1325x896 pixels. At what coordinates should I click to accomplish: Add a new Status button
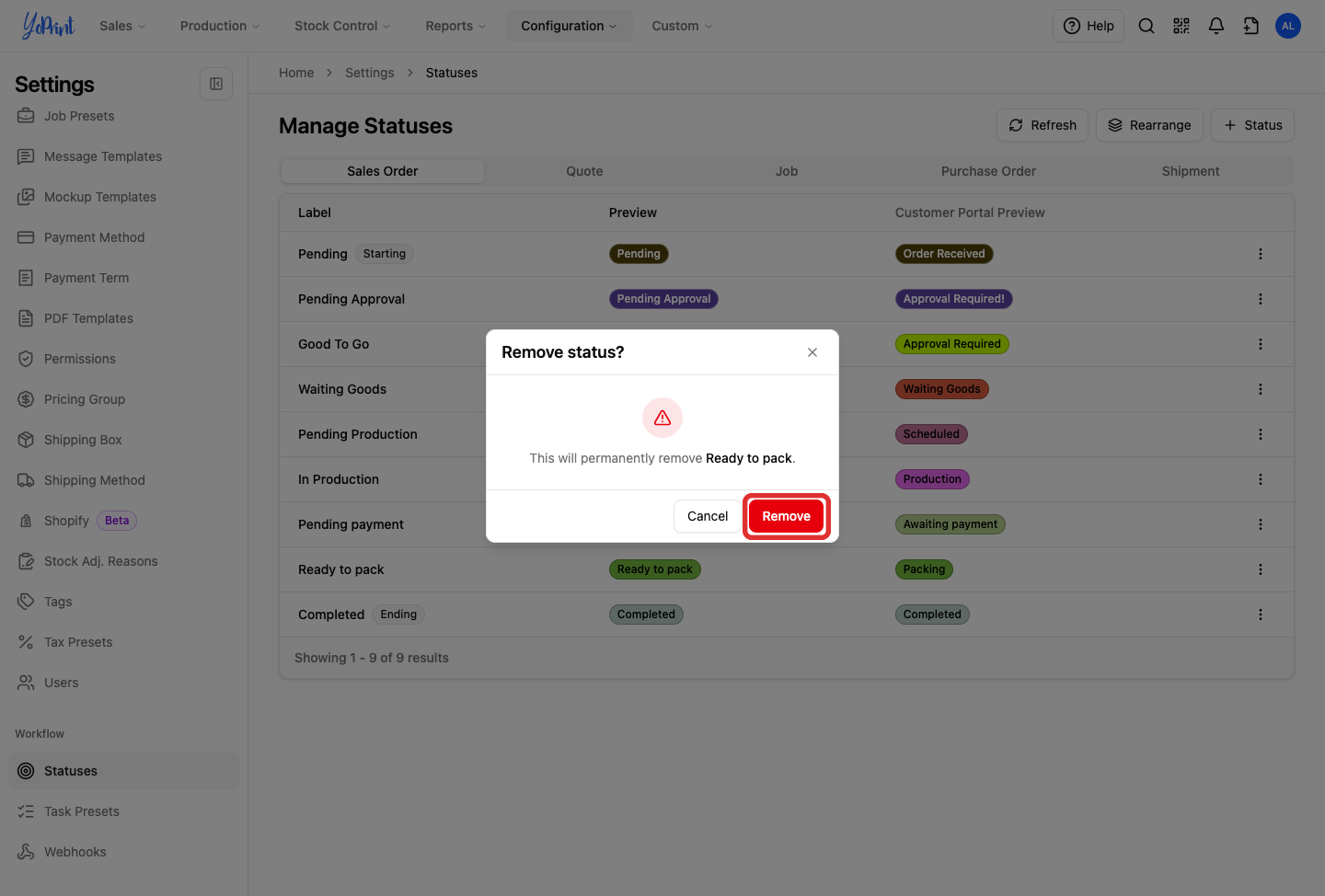pos(1252,125)
